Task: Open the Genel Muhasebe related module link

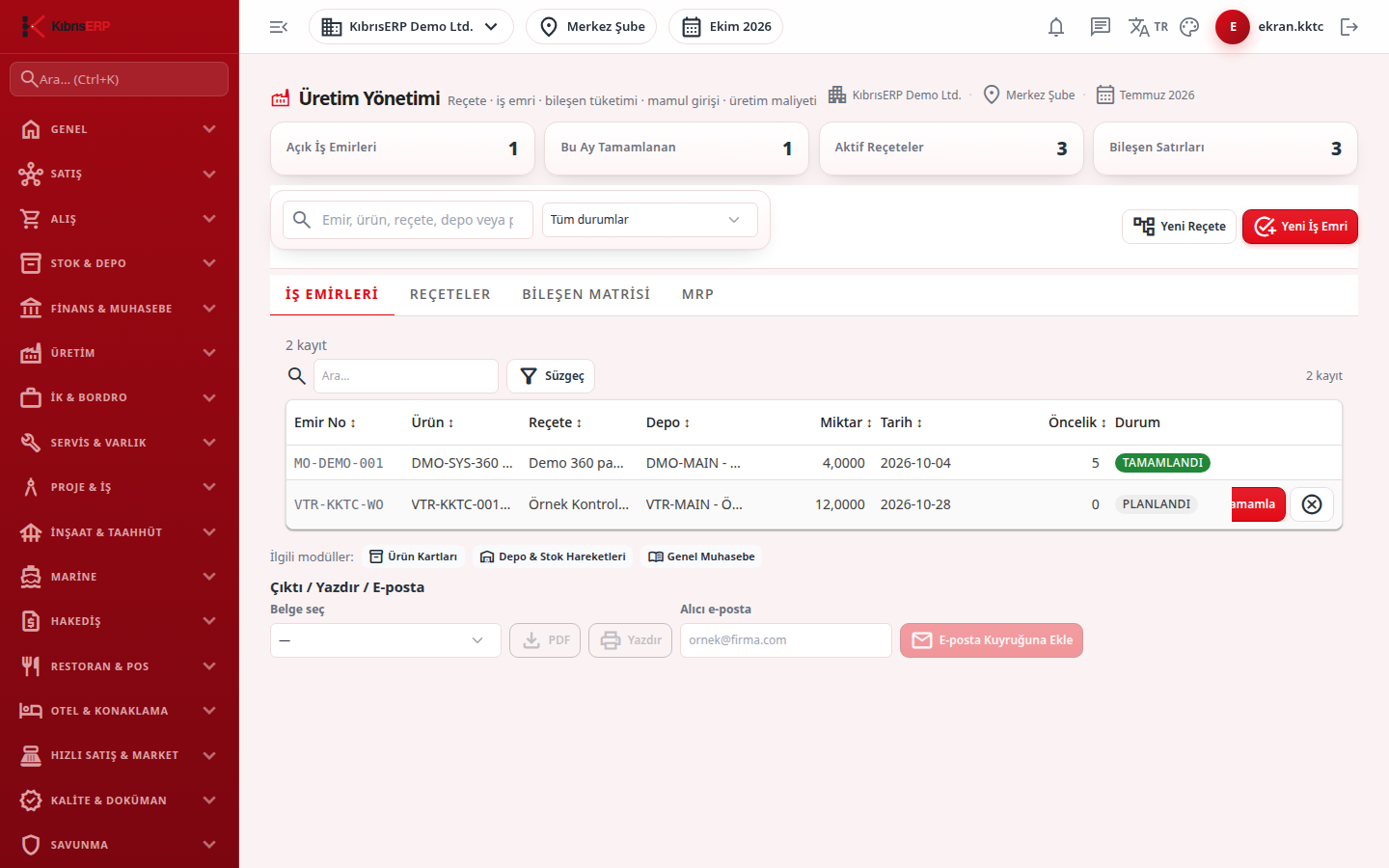Action: (701, 556)
